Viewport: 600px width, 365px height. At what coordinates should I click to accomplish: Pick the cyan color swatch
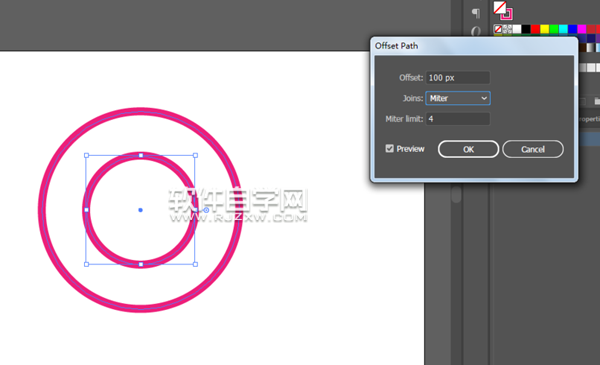pos(563,29)
